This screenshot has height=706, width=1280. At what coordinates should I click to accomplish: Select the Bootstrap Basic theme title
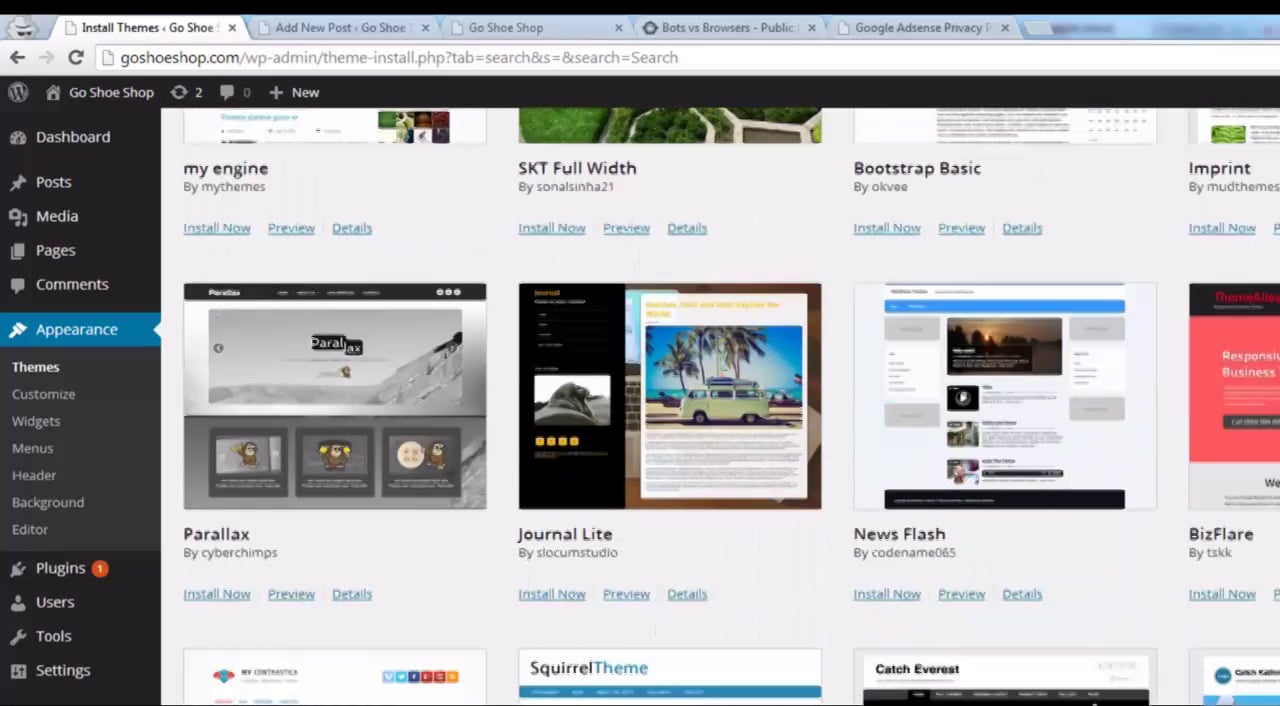click(x=917, y=168)
